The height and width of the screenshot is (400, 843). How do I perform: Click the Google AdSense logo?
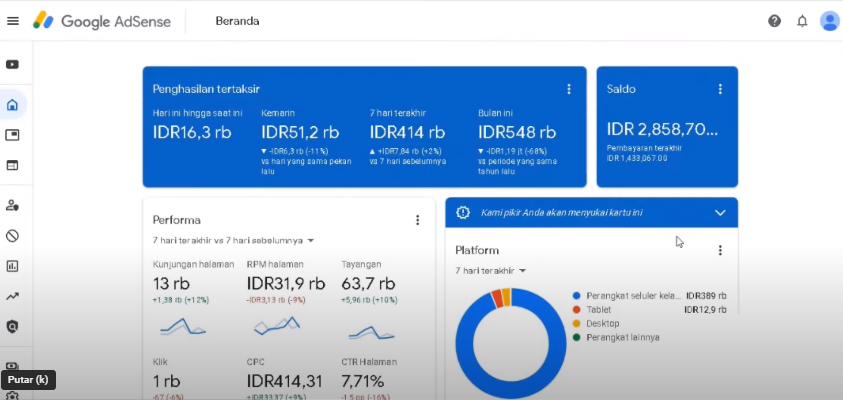click(x=102, y=21)
